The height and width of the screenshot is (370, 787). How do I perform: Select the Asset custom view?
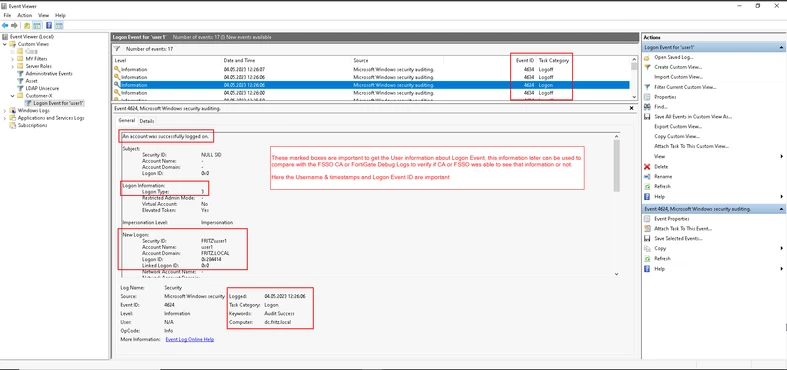point(31,81)
